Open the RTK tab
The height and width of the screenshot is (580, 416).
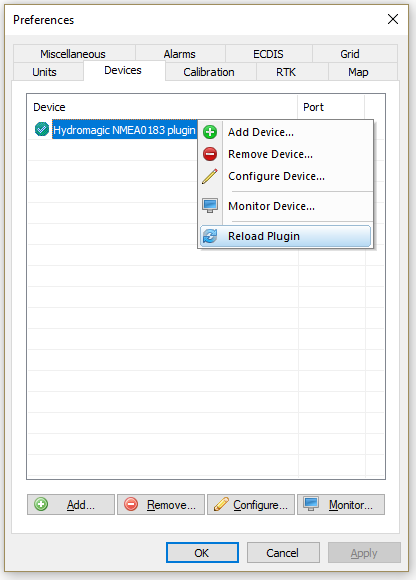point(286,72)
